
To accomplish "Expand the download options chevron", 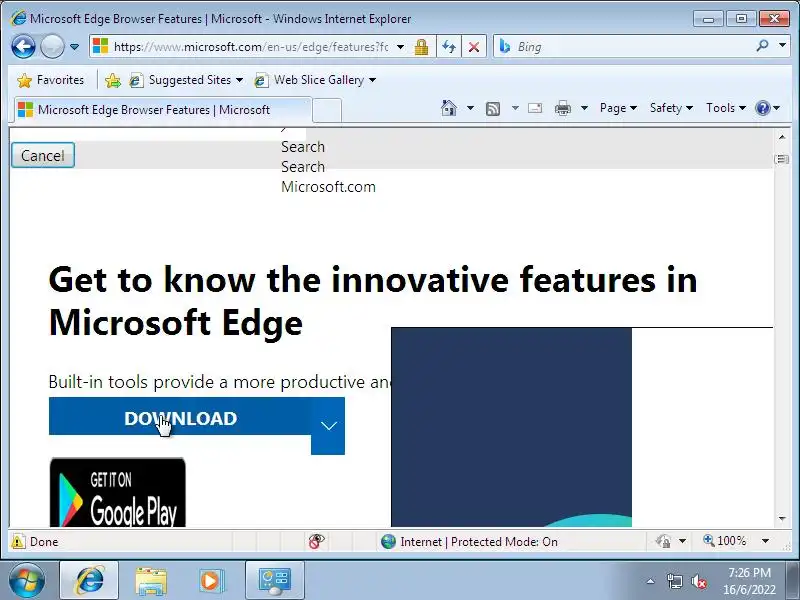I will click(328, 426).
